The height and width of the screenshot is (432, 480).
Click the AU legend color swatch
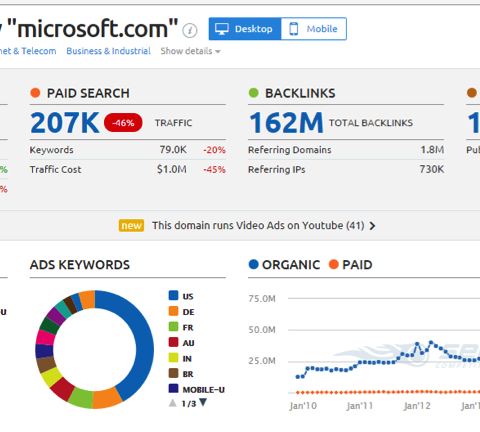tap(173, 342)
